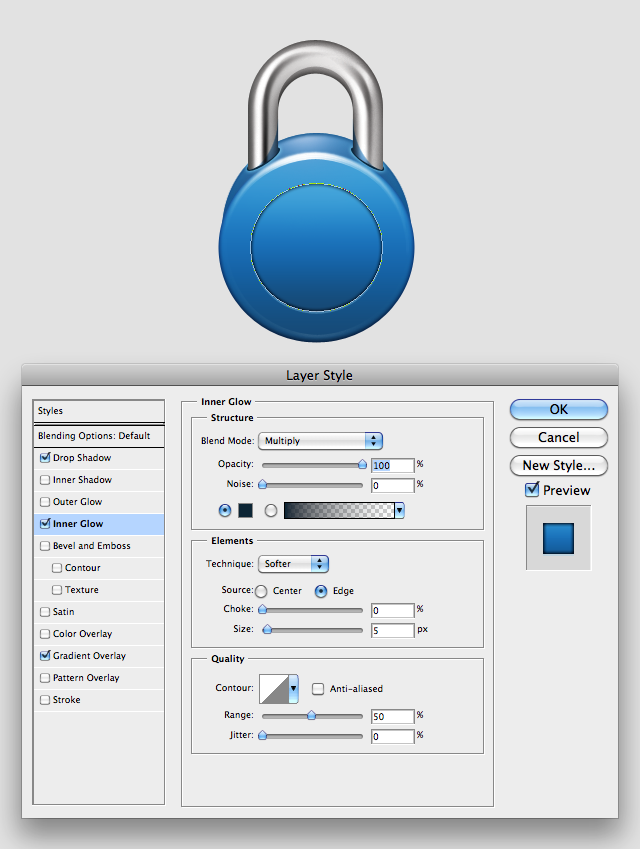Click the blue style preview thumbnail
This screenshot has width=640, height=849.
coord(558,538)
